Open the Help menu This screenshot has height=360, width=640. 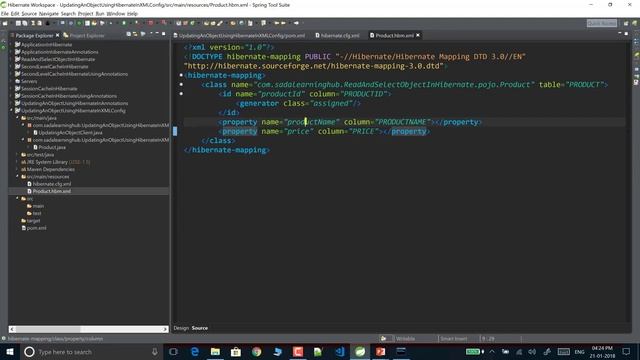[132, 13]
